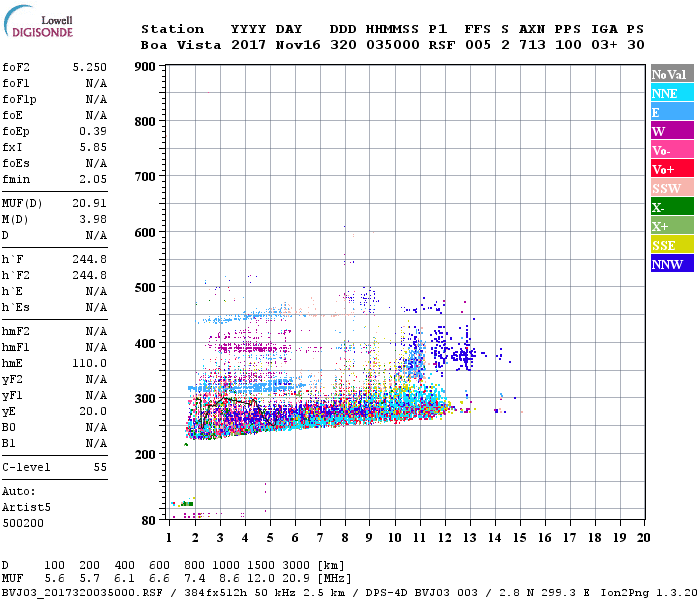The image size is (700, 600).
Task: Click the foF2 value 5.250
Action: tap(90, 67)
